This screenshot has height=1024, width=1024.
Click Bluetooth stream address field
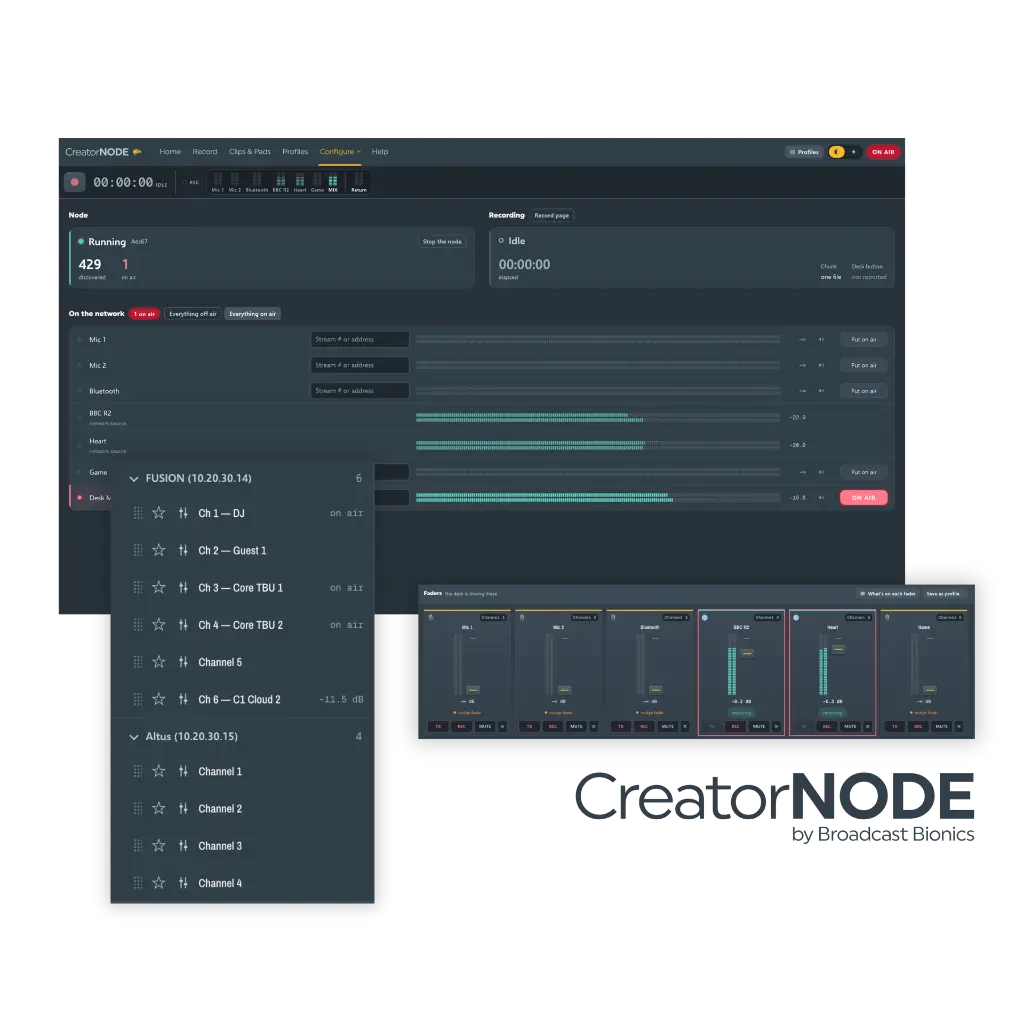[360, 391]
